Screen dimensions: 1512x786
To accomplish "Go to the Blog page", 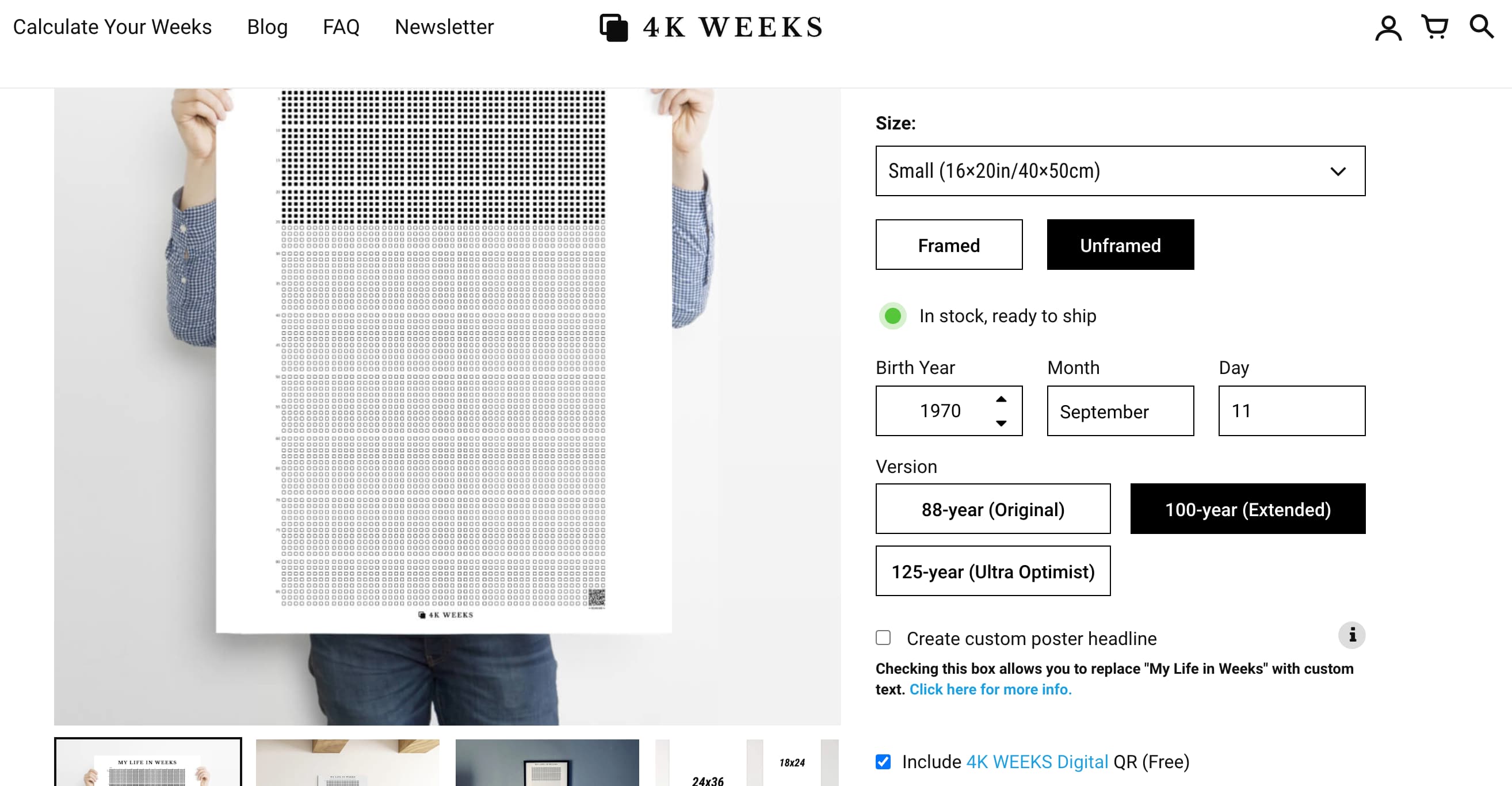I will 267,27.
